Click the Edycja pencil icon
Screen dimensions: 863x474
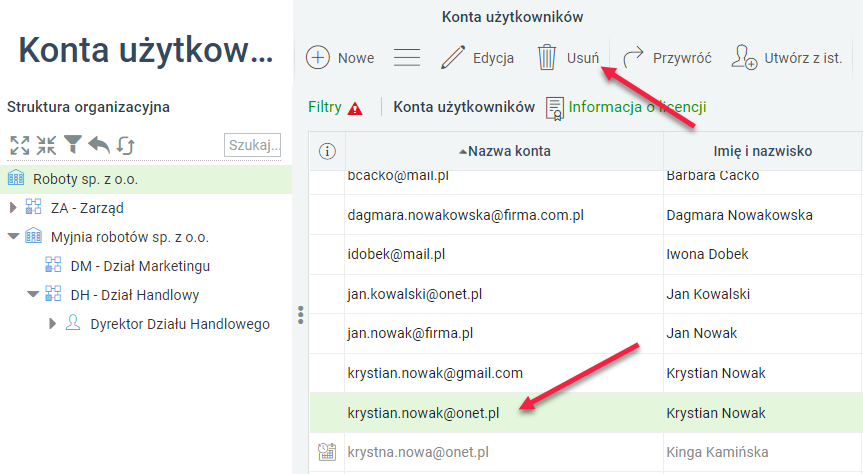click(453, 57)
